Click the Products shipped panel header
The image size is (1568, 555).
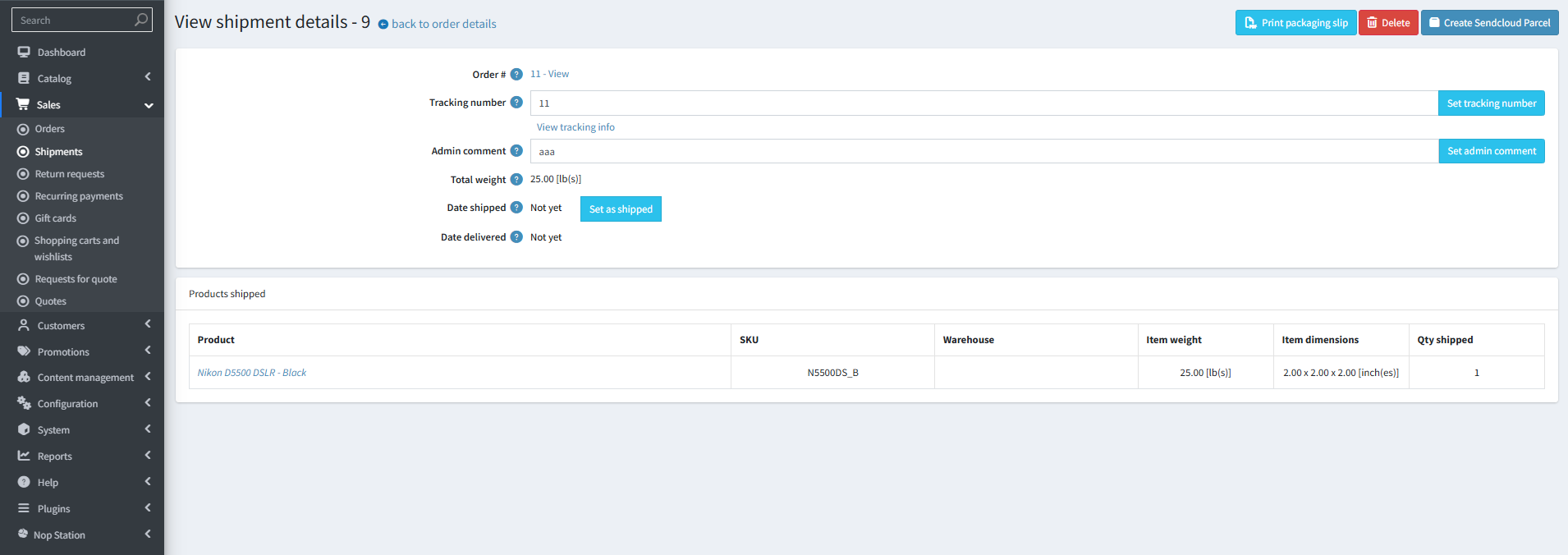866,294
